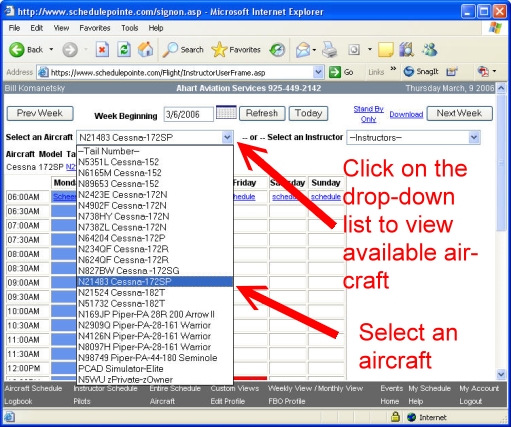Image resolution: width=511 pixels, height=427 pixels.
Task: Open the Instructors dropdown list
Action: pyautogui.click(x=413, y=137)
